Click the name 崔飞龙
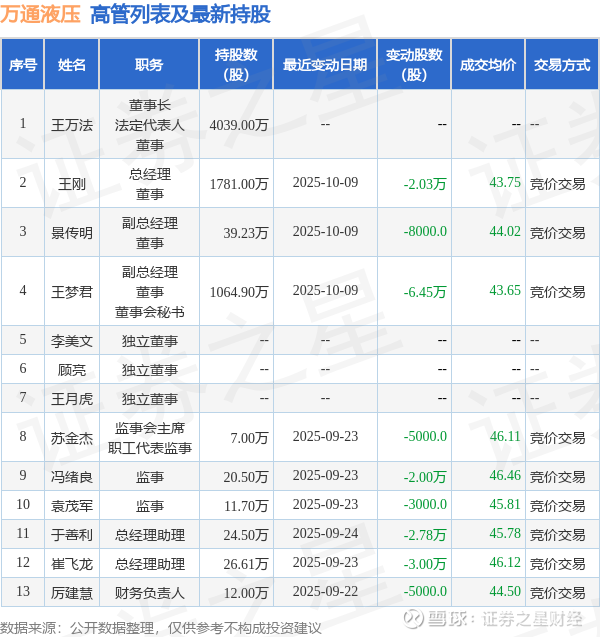600x637 pixels. click(x=72, y=564)
